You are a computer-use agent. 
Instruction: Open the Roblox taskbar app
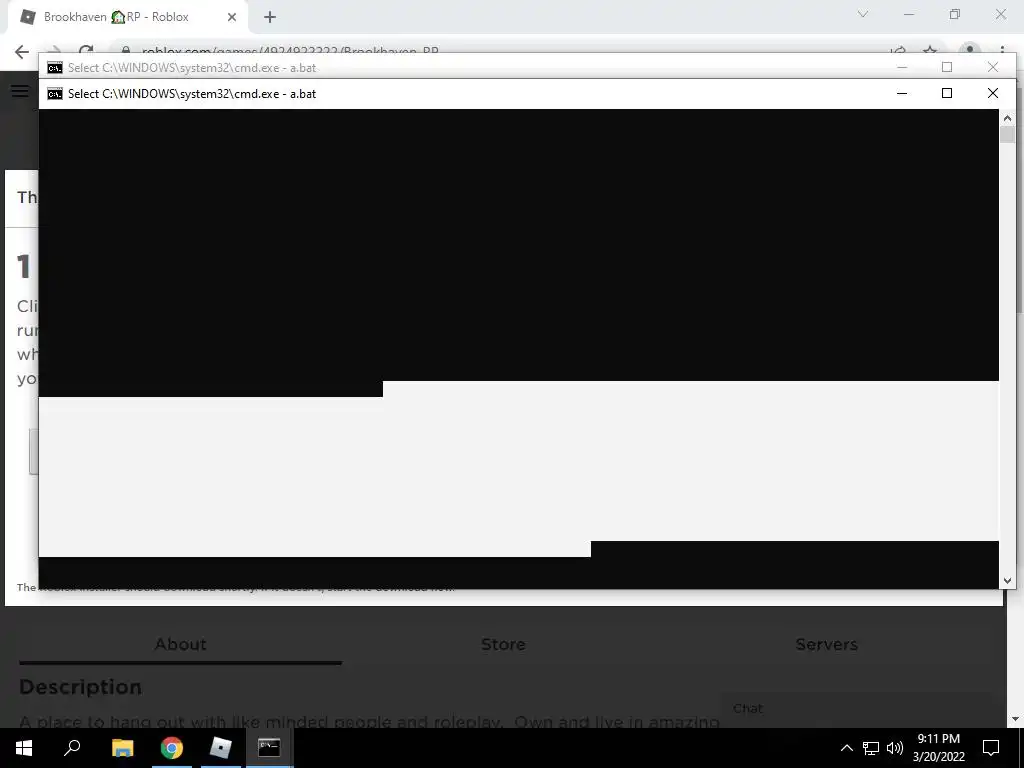[221, 748]
